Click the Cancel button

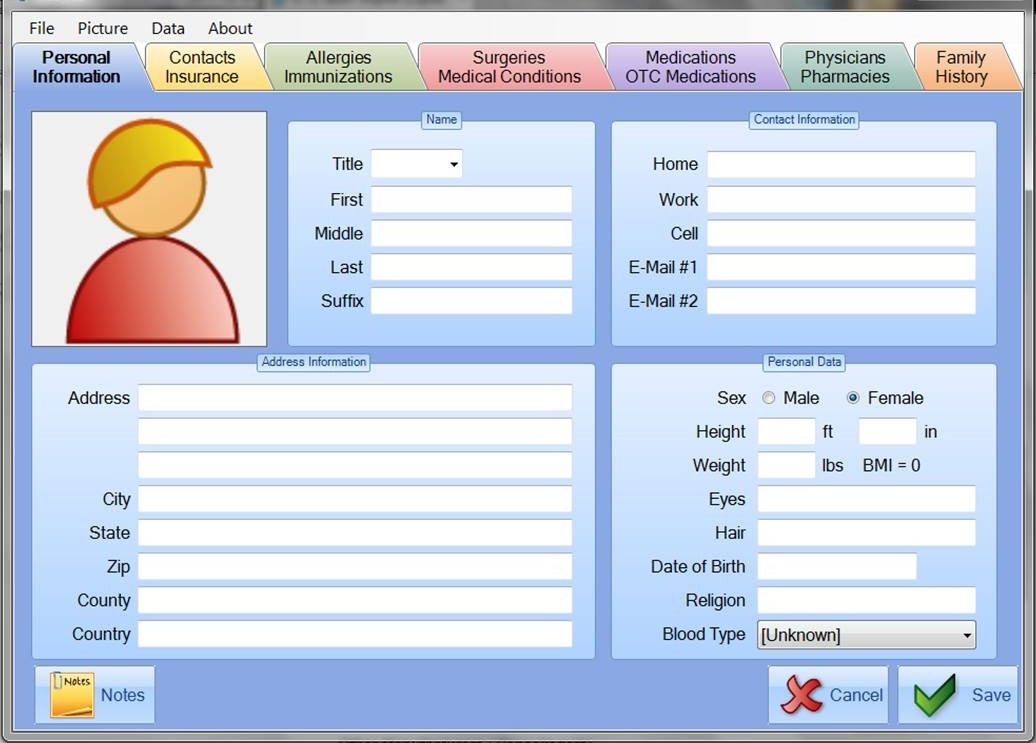click(830, 695)
